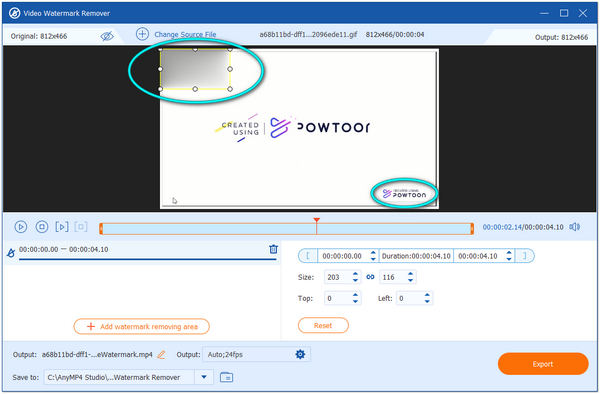This screenshot has width=600, height=394.
Task: Click the Size width field 203
Action: click(x=337, y=277)
